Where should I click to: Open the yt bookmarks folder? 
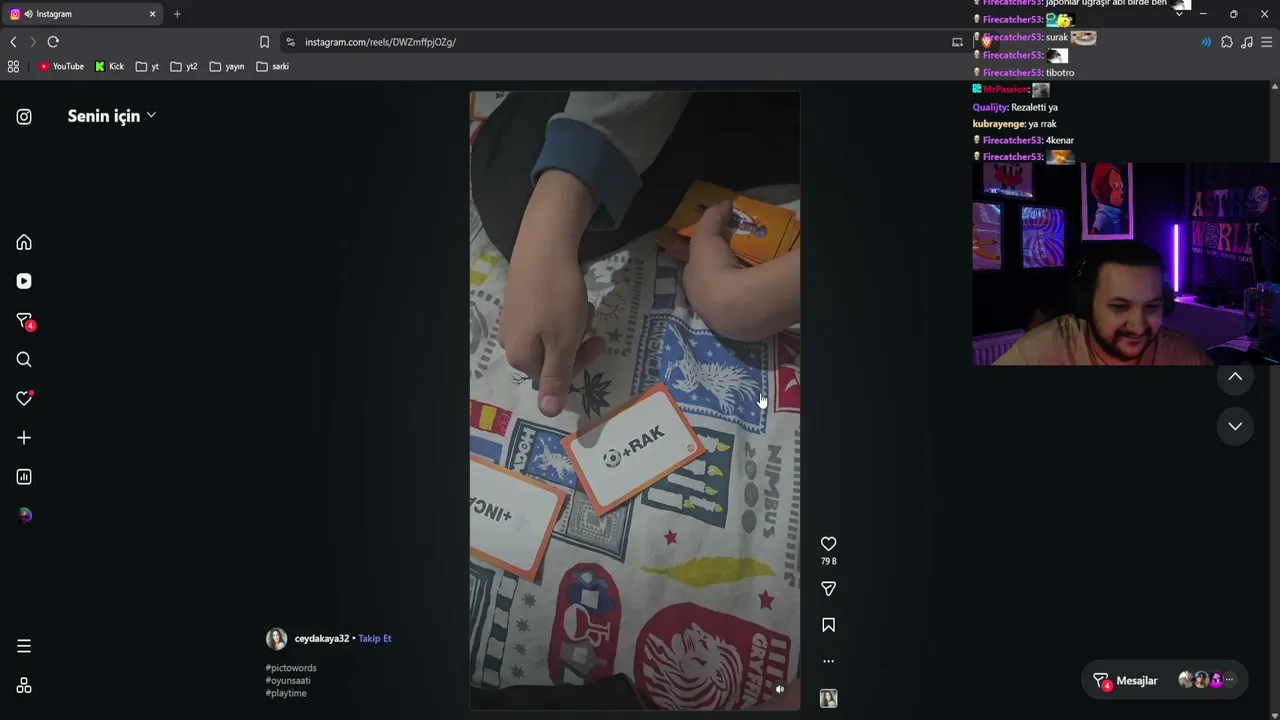(147, 67)
